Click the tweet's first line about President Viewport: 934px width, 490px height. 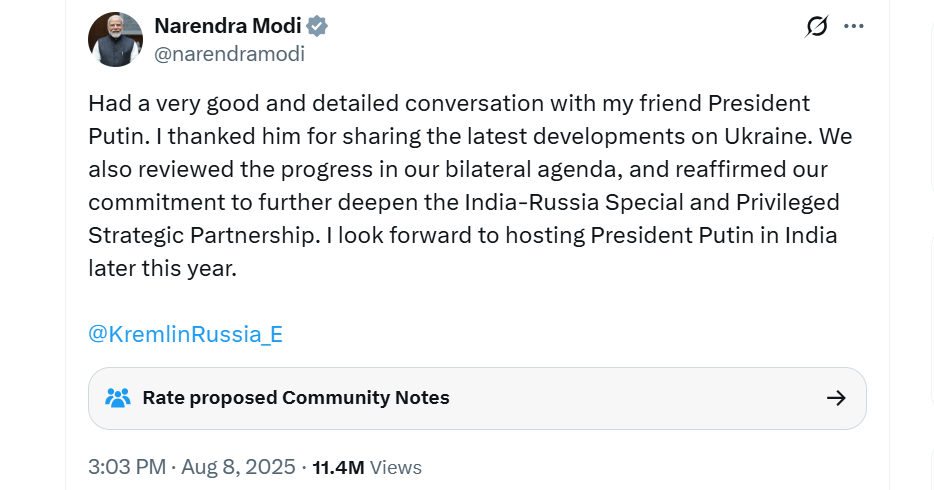449,104
